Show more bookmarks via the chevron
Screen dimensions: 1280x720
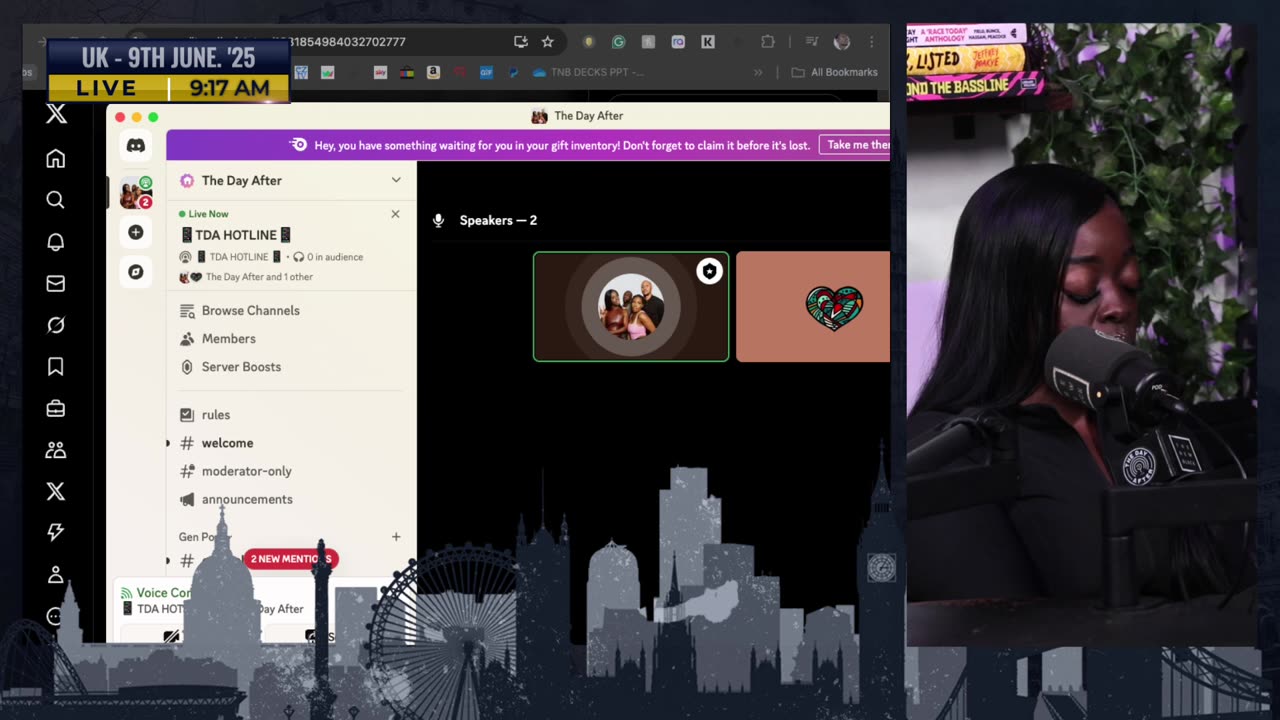758,72
